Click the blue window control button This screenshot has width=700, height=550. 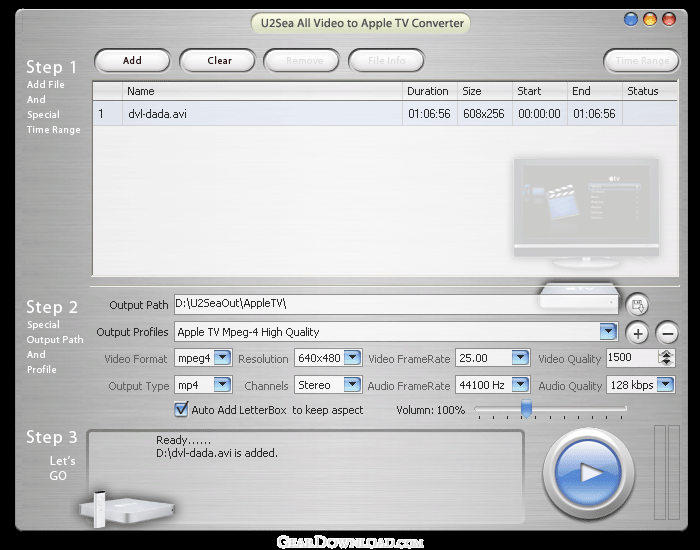(631, 19)
